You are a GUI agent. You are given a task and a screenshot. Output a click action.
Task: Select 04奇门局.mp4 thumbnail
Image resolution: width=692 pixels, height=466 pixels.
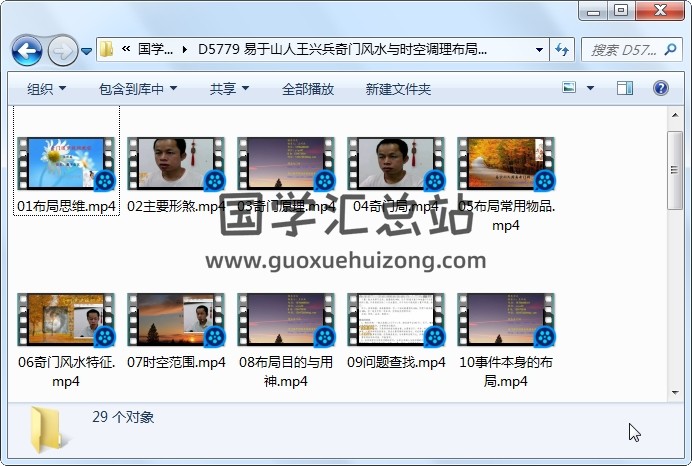pos(396,164)
